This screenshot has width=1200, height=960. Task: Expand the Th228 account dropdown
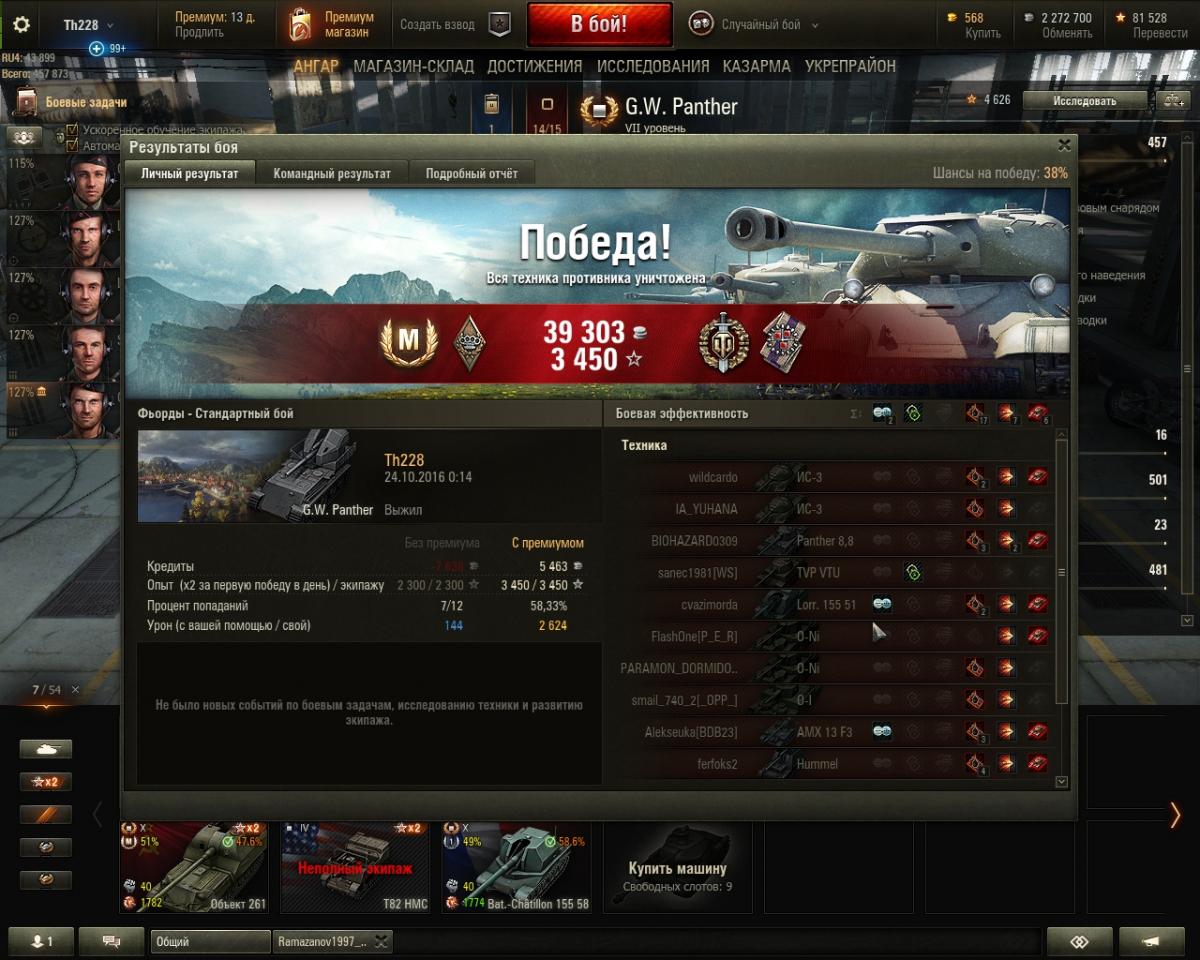point(88,25)
